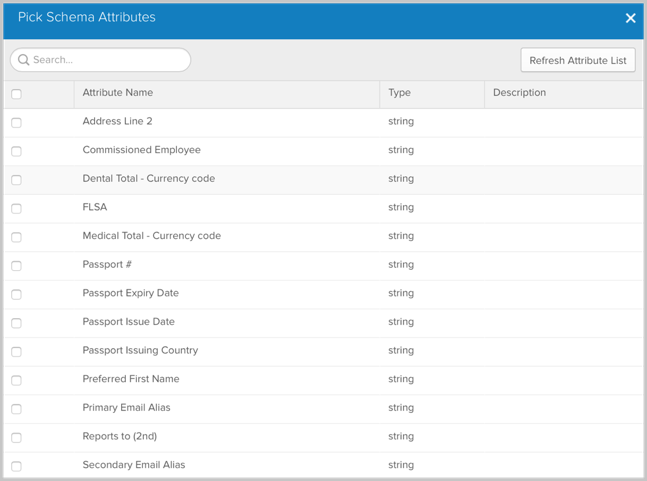647x481 pixels.
Task: Enable the Passport Expiry Date checkbox
Action: (16, 294)
